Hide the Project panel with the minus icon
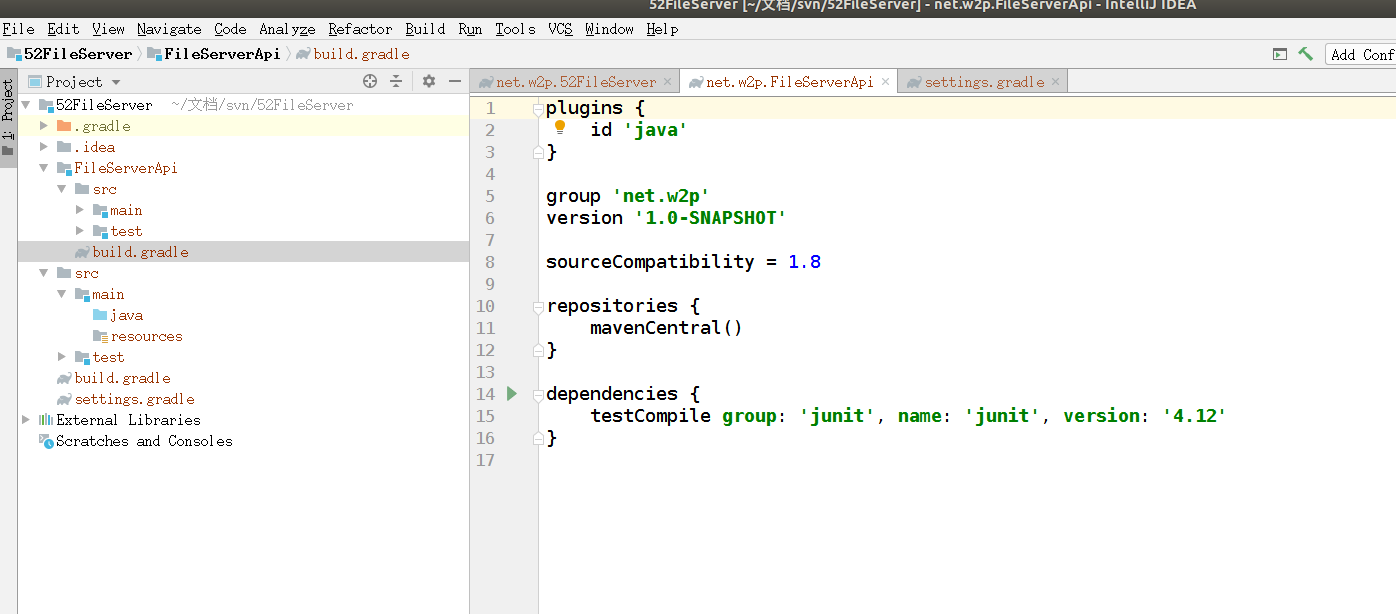1396x614 pixels. pyautogui.click(x=455, y=81)
